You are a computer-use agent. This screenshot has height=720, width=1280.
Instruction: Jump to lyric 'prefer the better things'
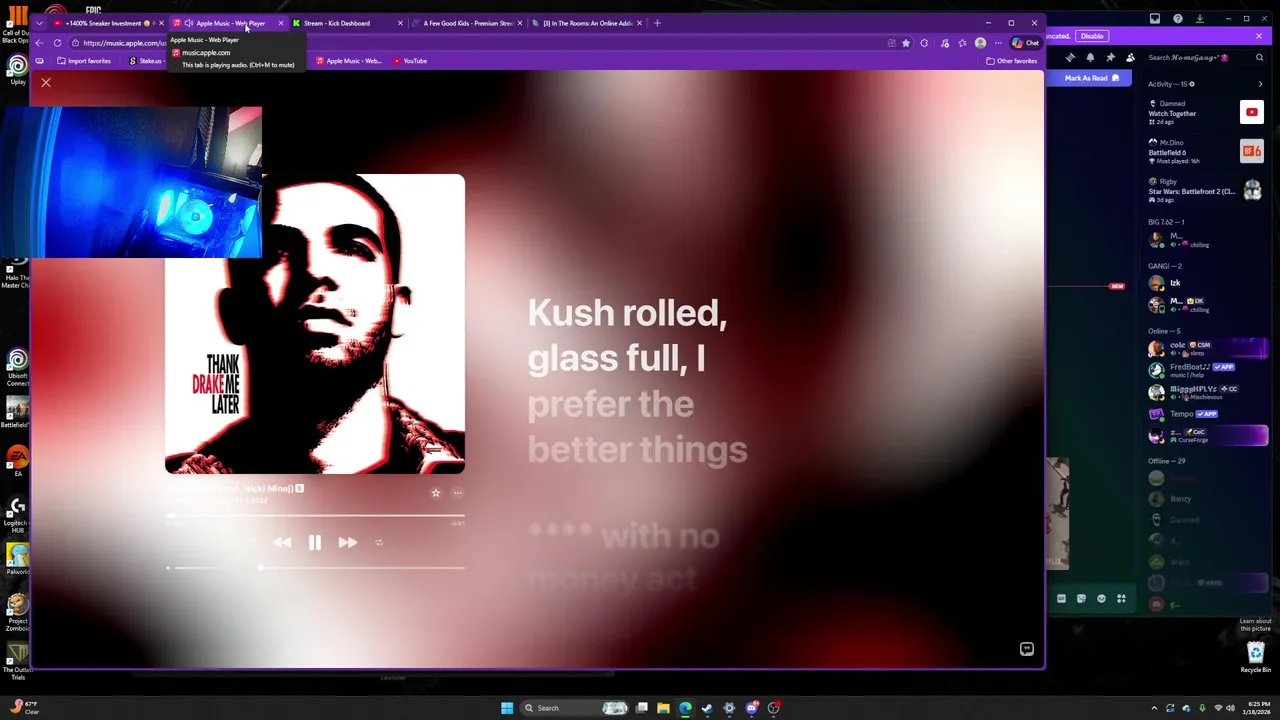[637, 427]
